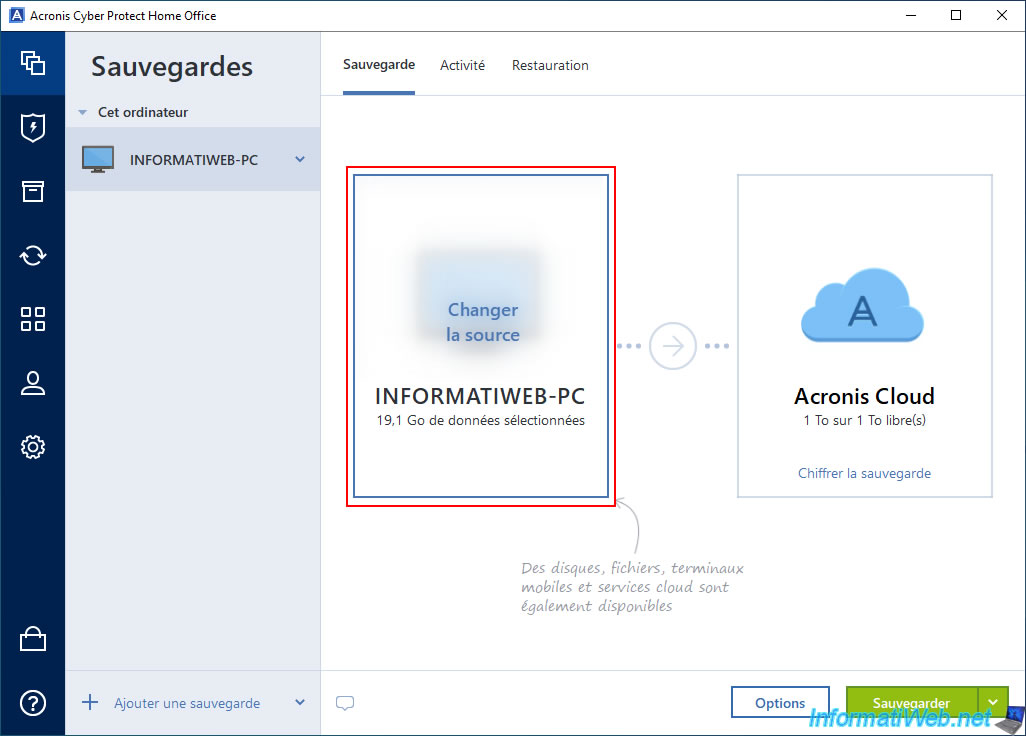
Task: Click the INFORMATIWEB-PC monitor icon in list
Action: 98,159
